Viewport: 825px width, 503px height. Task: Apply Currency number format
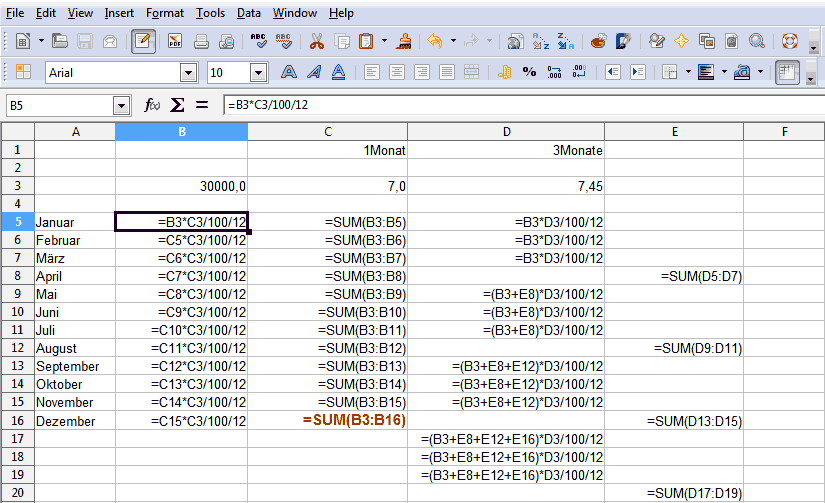504,72
